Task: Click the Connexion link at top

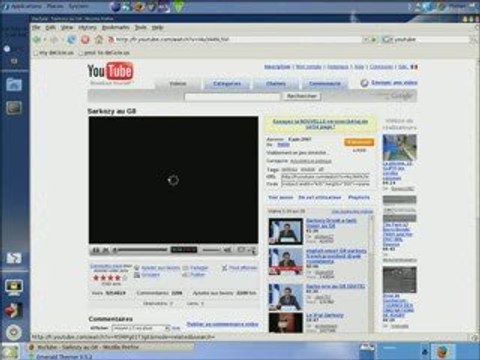Action: pyautogui.click(x=381, y=67)
